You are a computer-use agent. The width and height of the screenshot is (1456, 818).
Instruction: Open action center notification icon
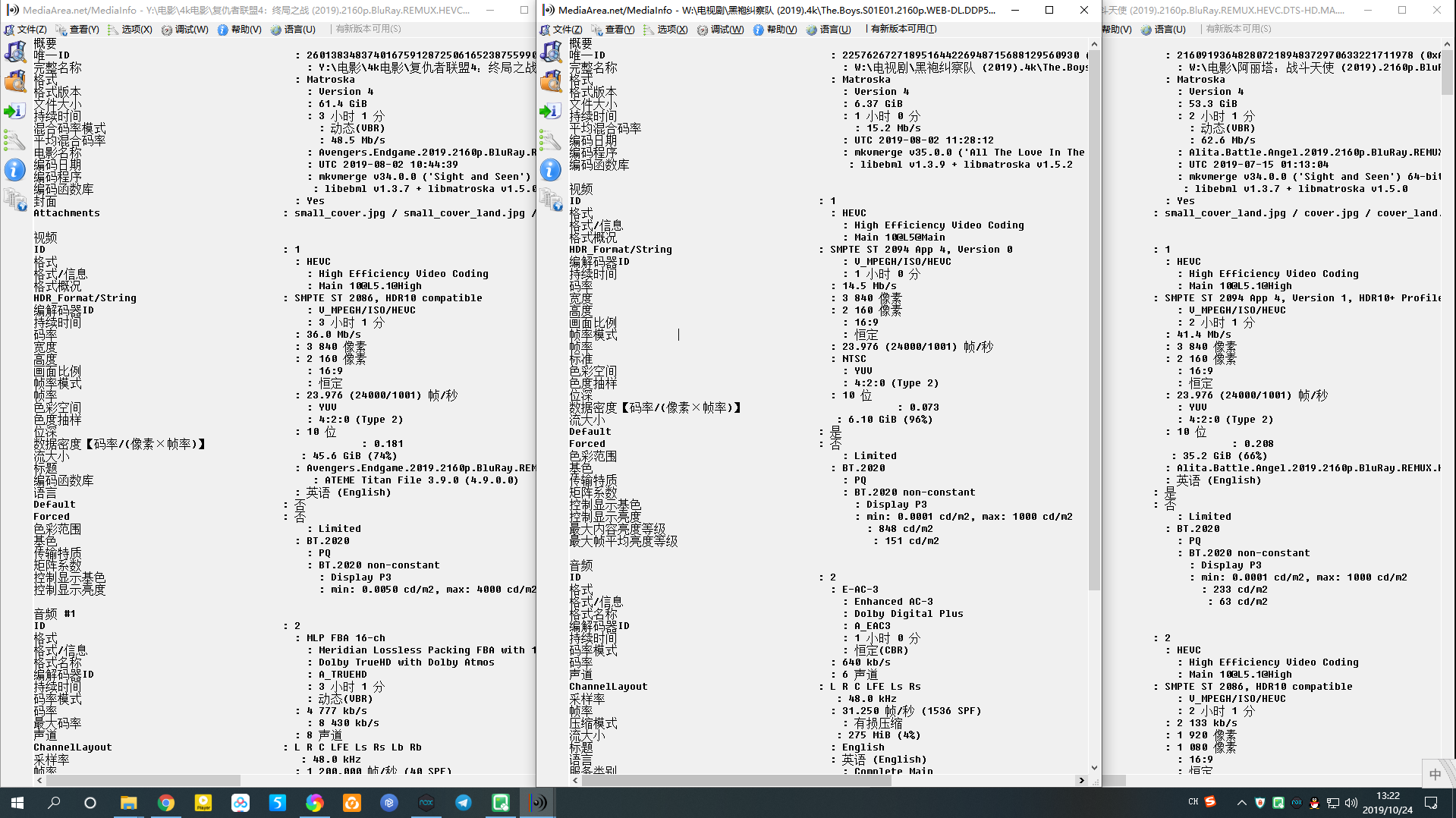(x=1431, y=802)
